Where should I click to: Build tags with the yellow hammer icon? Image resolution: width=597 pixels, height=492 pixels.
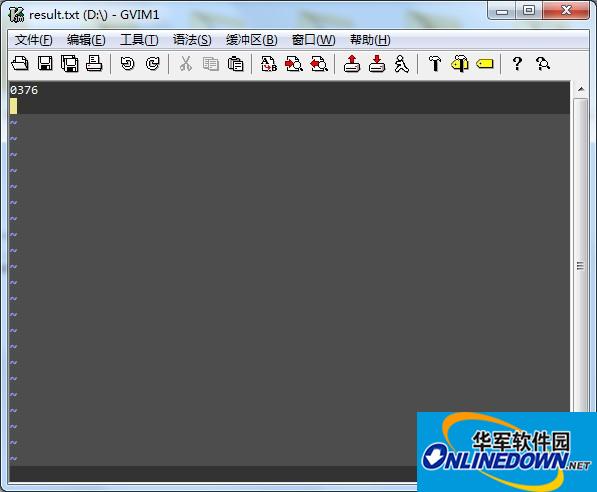coord(460,64)
